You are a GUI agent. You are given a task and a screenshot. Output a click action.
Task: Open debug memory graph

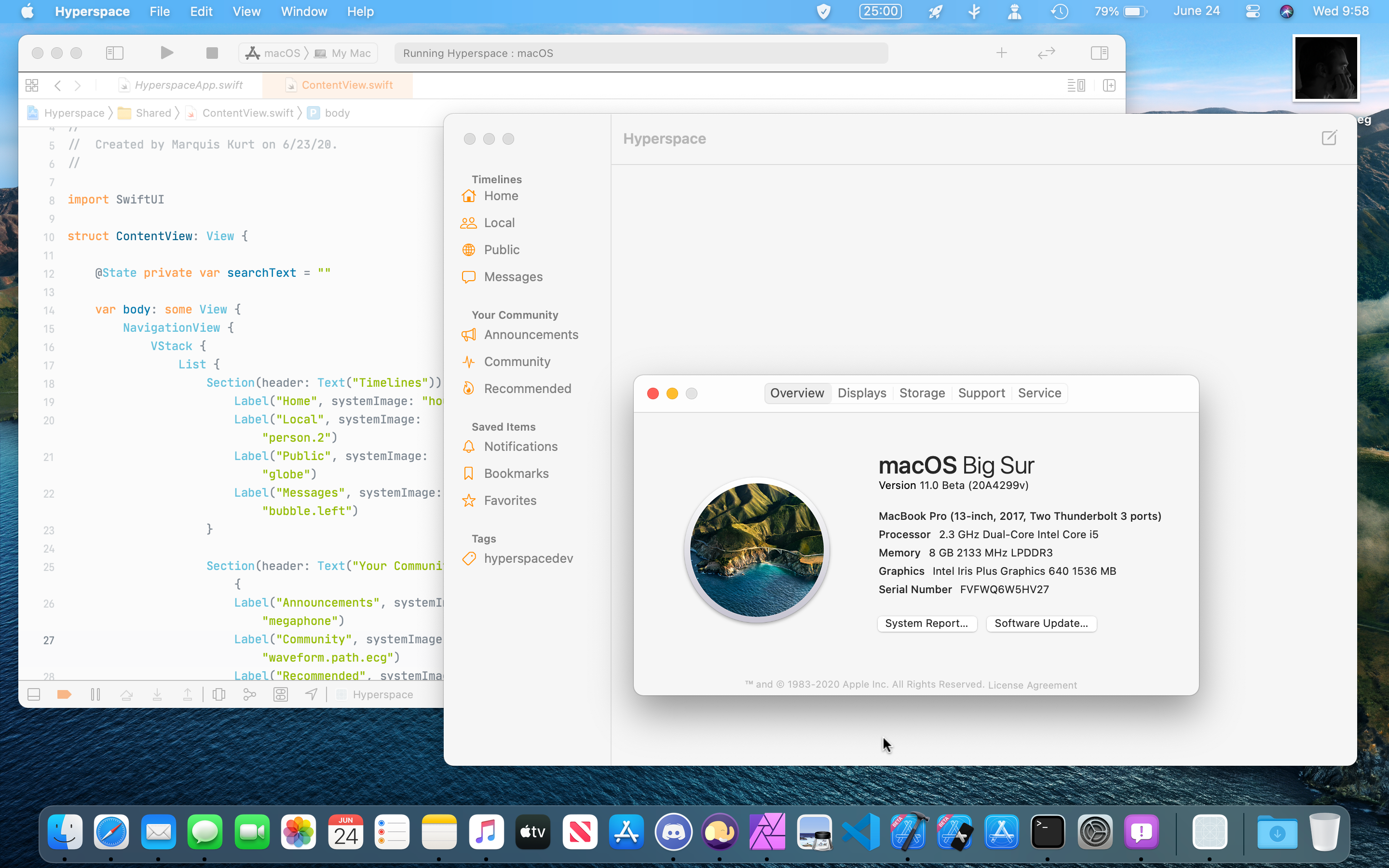(x=249, y=694)
